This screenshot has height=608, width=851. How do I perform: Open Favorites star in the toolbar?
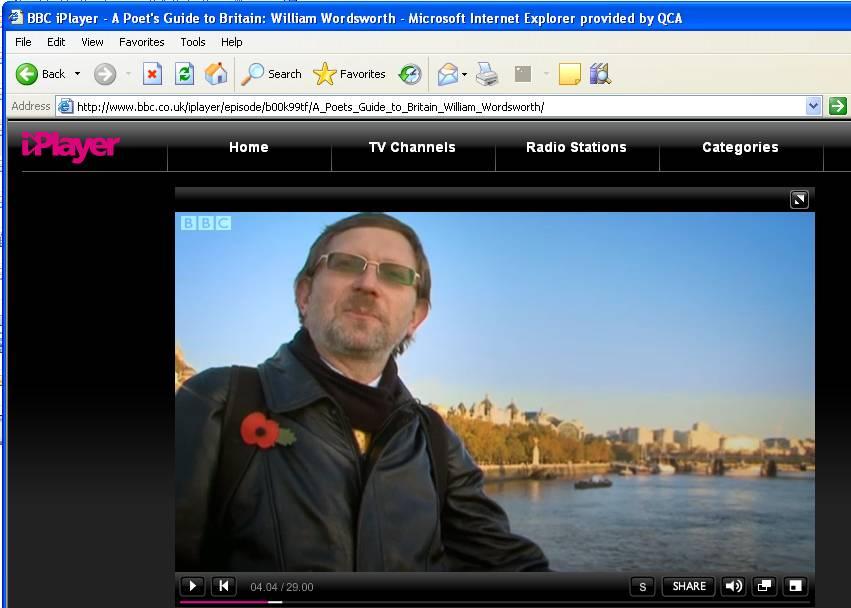(350, 74)
